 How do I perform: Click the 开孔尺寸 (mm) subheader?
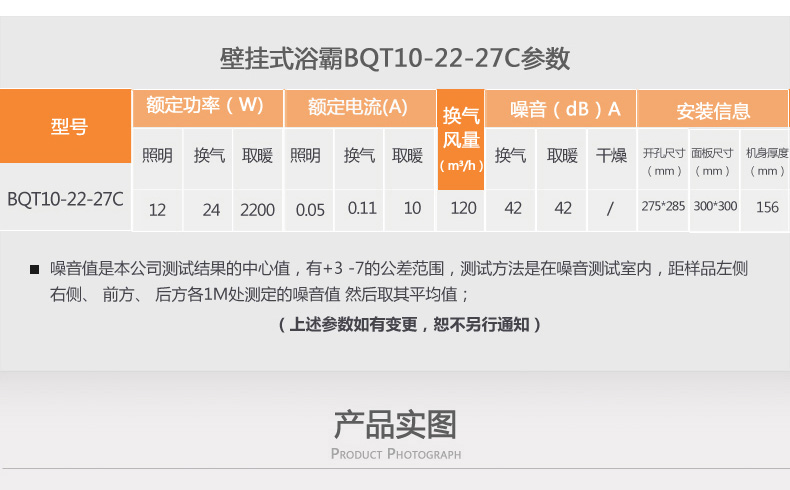point(664,162)
